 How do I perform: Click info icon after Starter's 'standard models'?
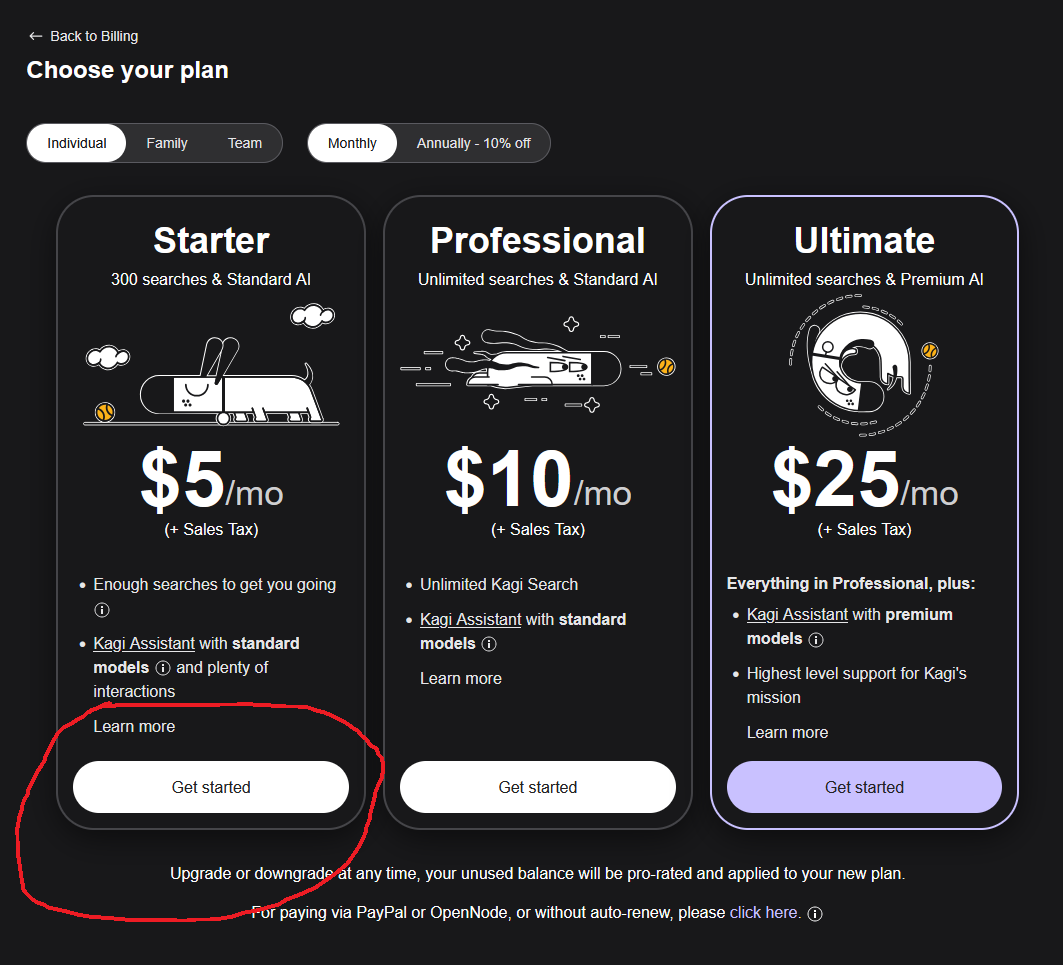pyautogui.click(x=163, y=668)
